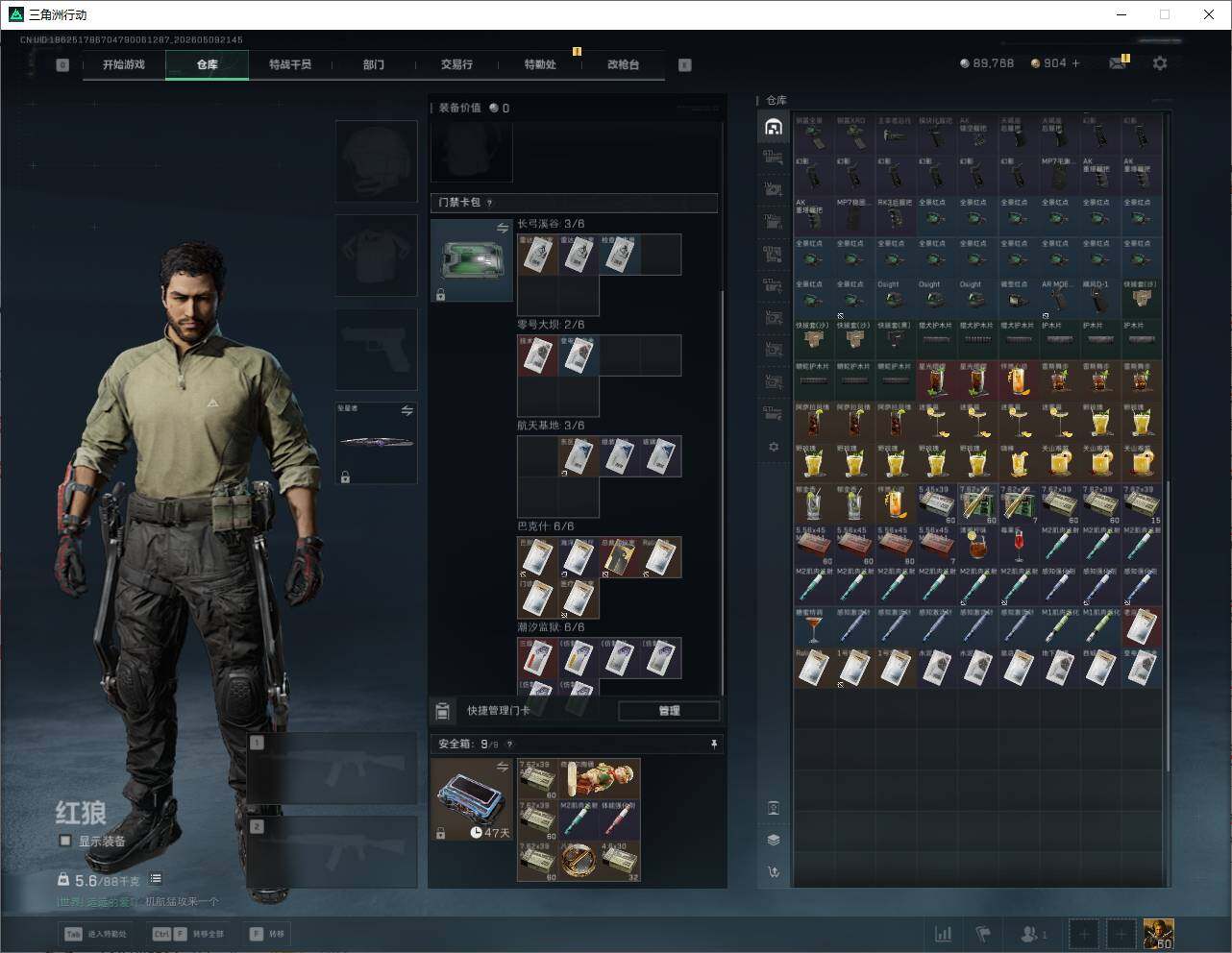Swap the safe box via its arrows icon

503,767
